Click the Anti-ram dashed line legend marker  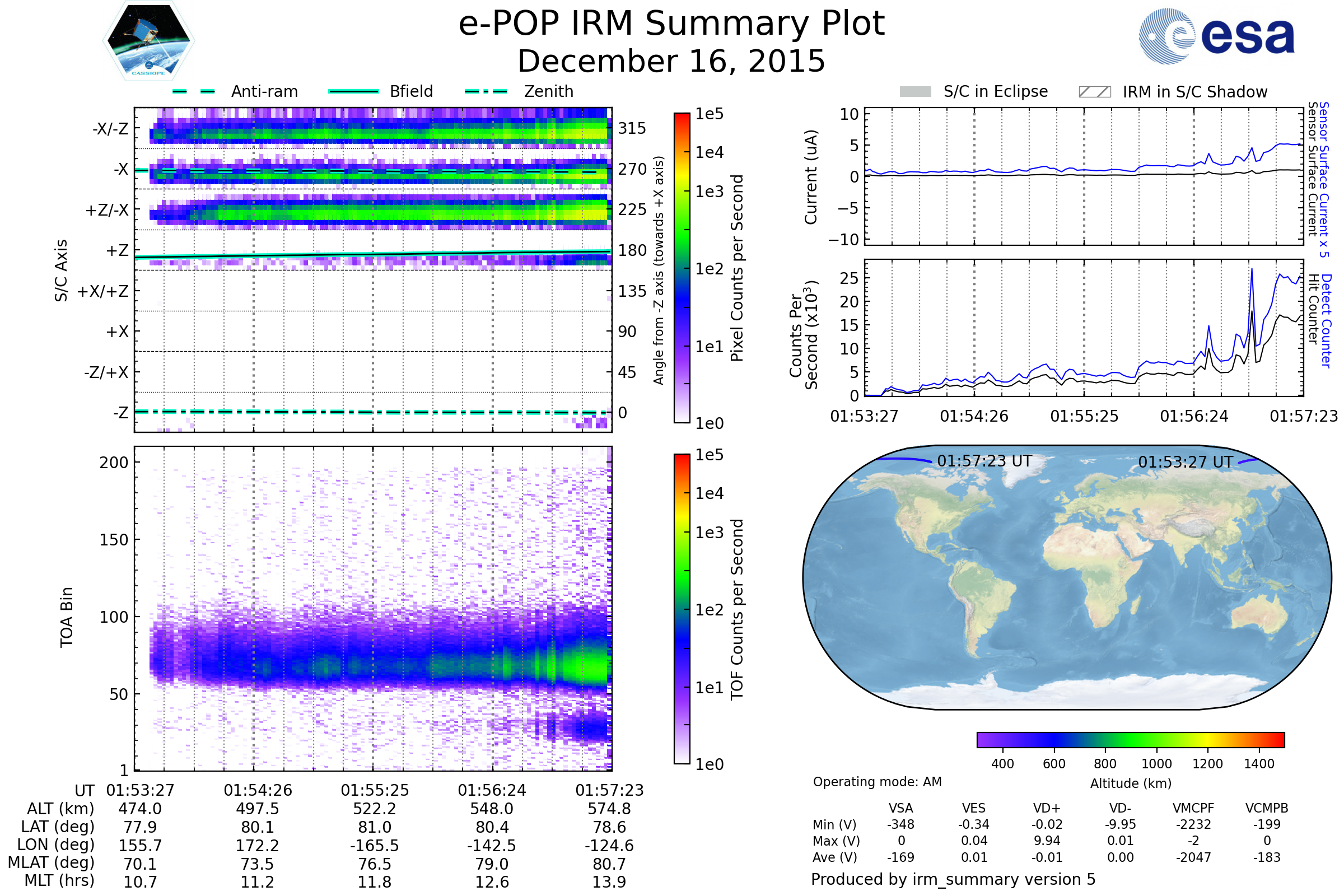point(194,91)
